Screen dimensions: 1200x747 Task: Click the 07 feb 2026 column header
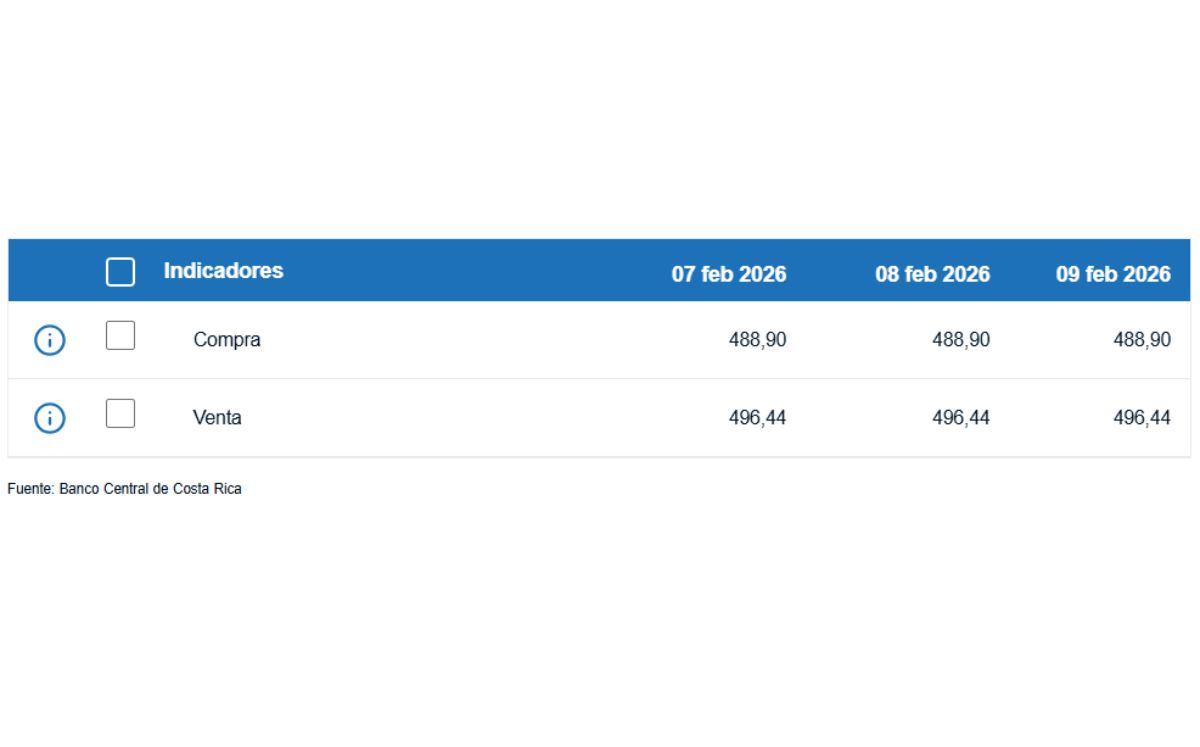coord(728,274)
